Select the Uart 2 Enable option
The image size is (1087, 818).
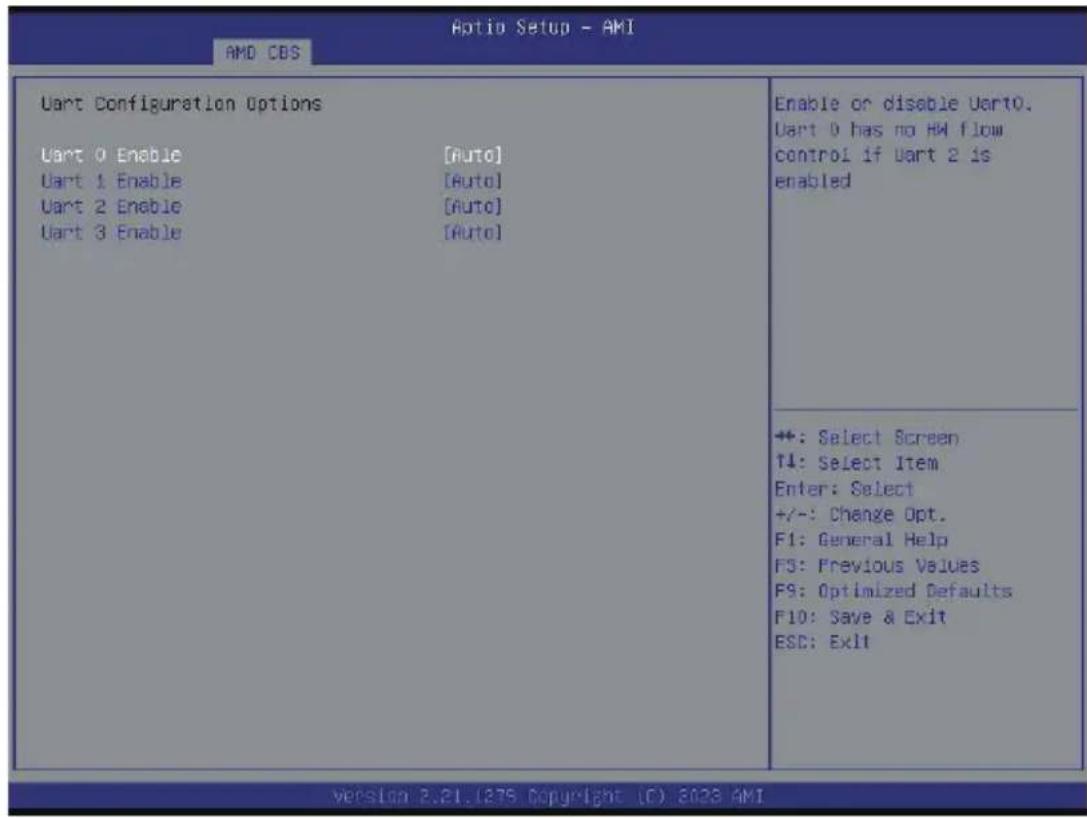coord(111,207)
